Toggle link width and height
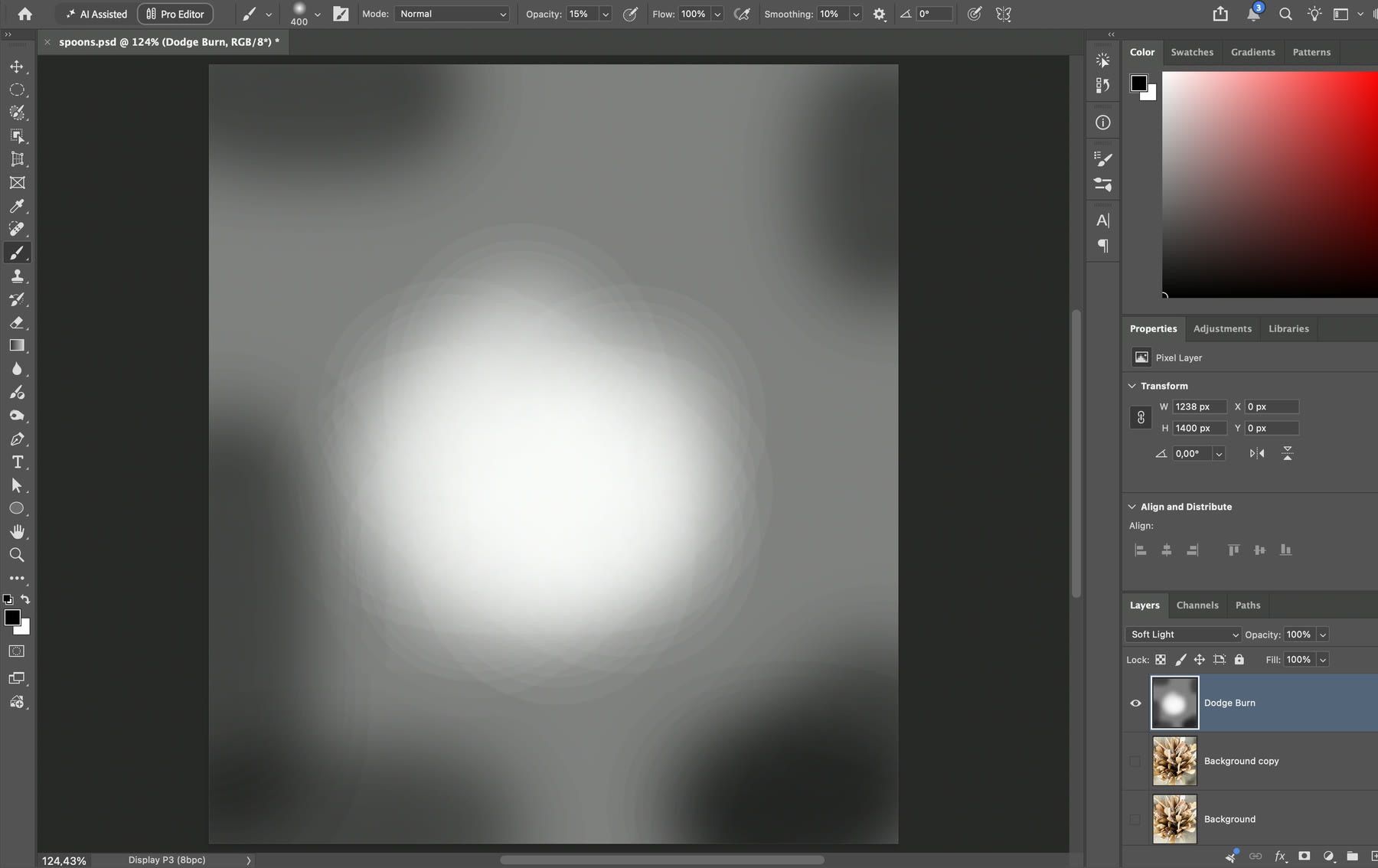The image size is (1378, 868). [1141, 417]
